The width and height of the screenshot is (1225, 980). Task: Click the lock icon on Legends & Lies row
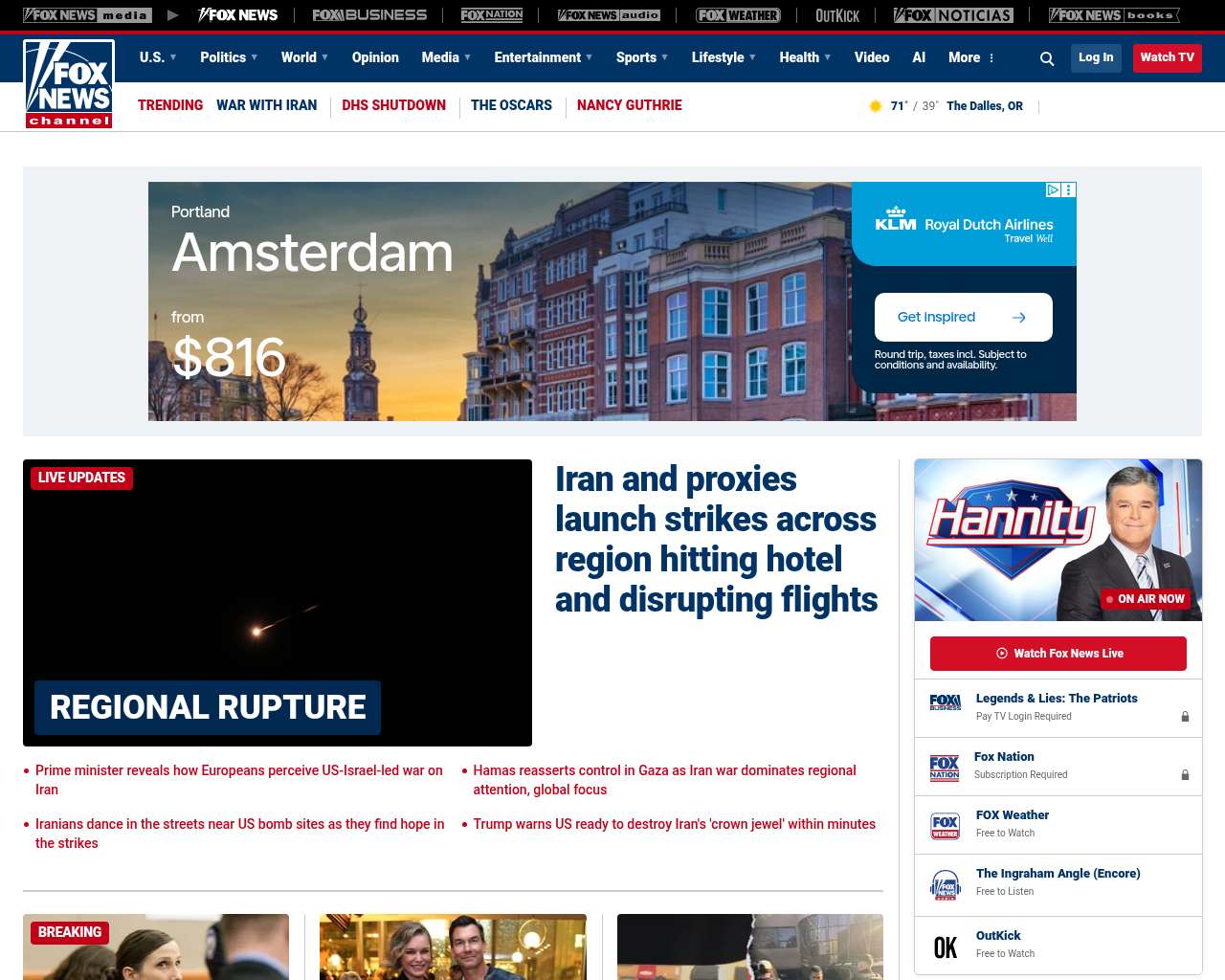(x=1185, y=716)
